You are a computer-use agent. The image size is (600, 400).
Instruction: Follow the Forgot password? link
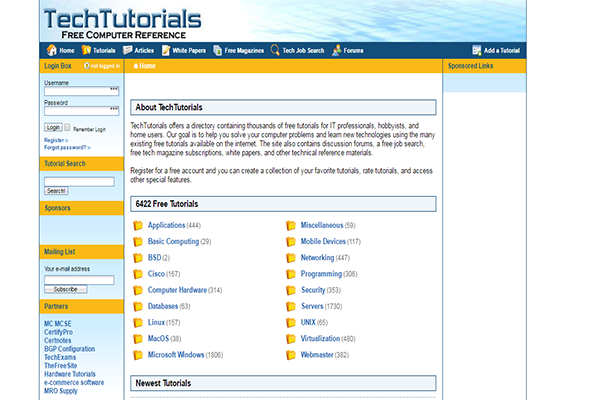click(67, 147)
